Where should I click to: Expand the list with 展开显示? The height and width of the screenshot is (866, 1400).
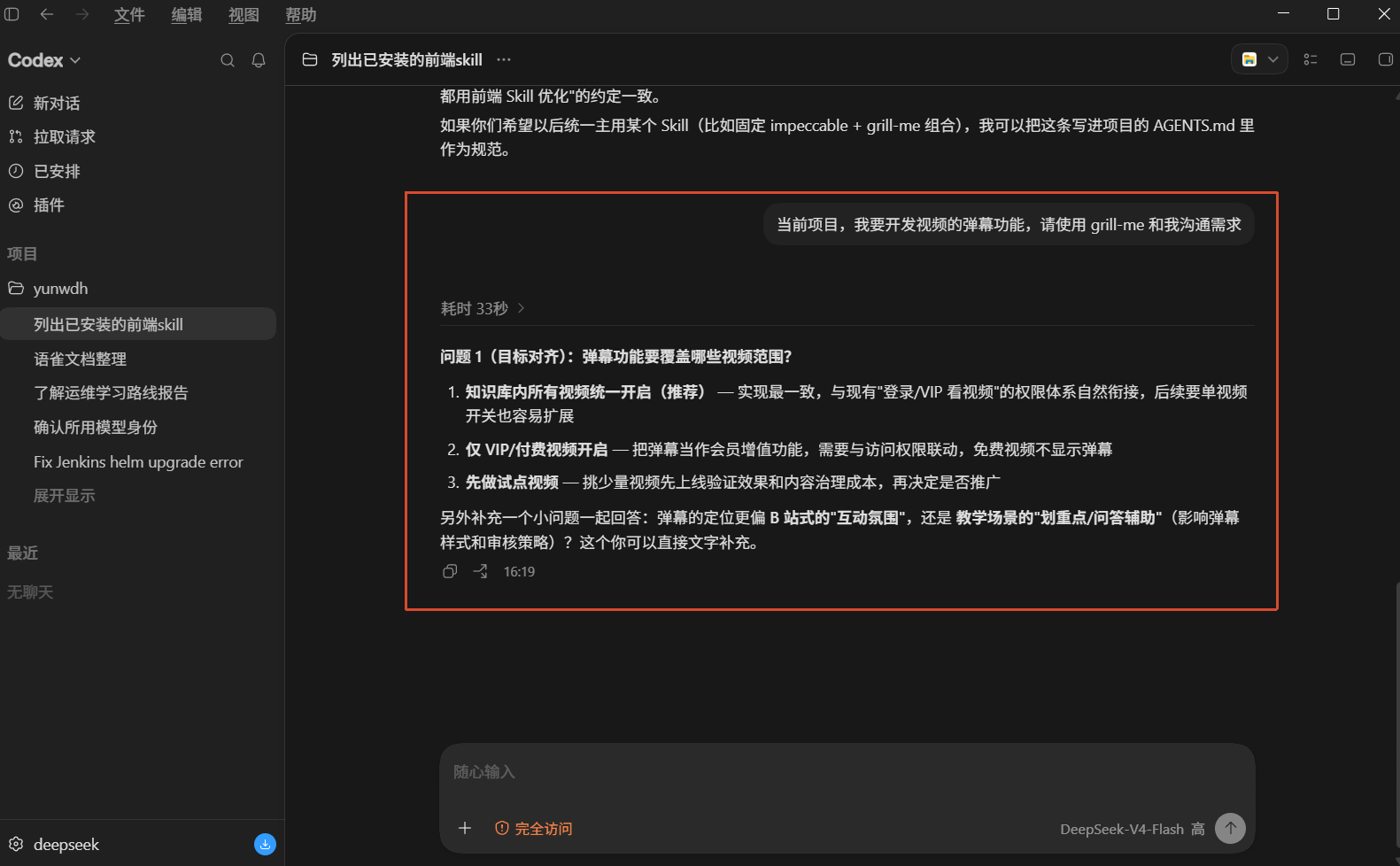point(64,496)
